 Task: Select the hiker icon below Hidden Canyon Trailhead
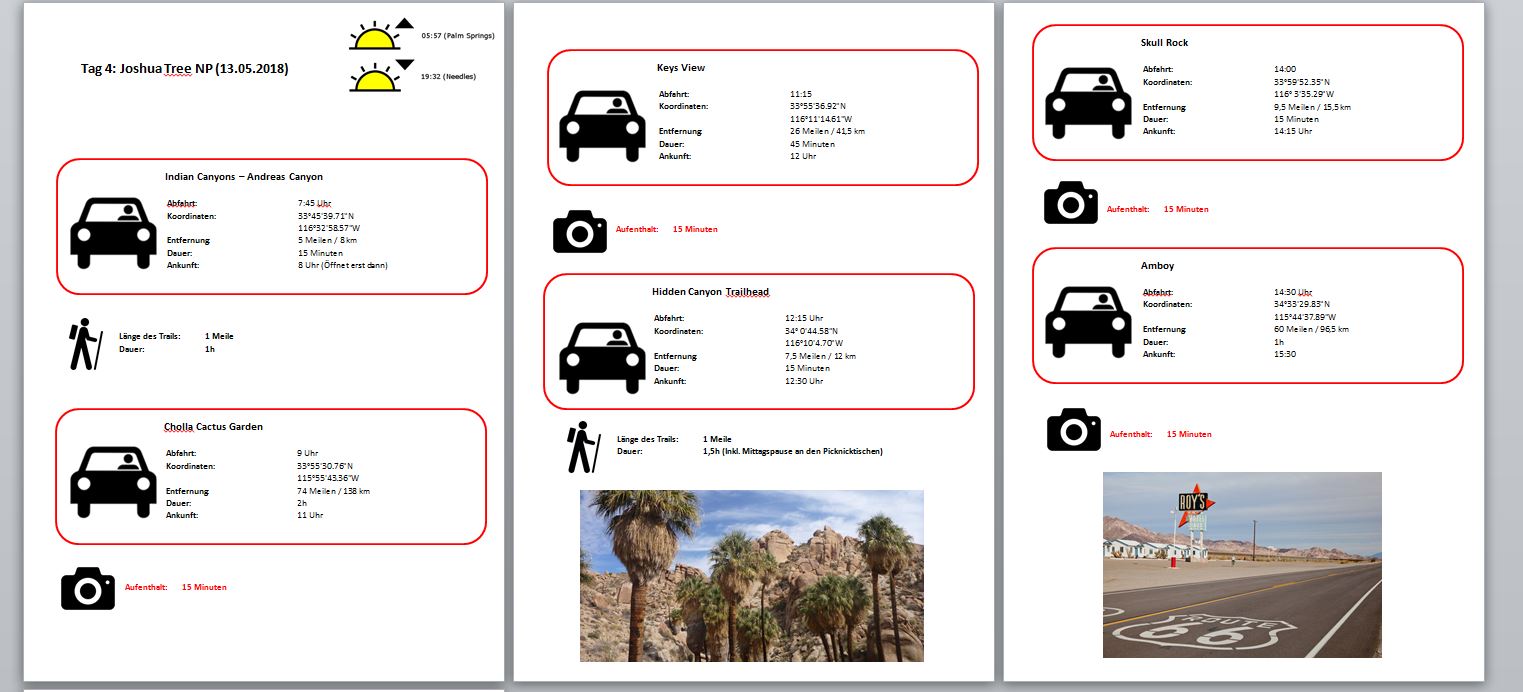[583, 447]
